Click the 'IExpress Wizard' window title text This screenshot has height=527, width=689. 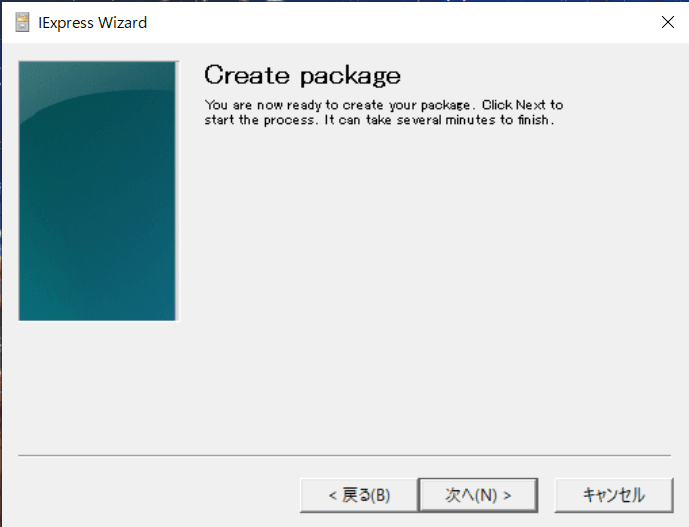(x=92, y=23)
